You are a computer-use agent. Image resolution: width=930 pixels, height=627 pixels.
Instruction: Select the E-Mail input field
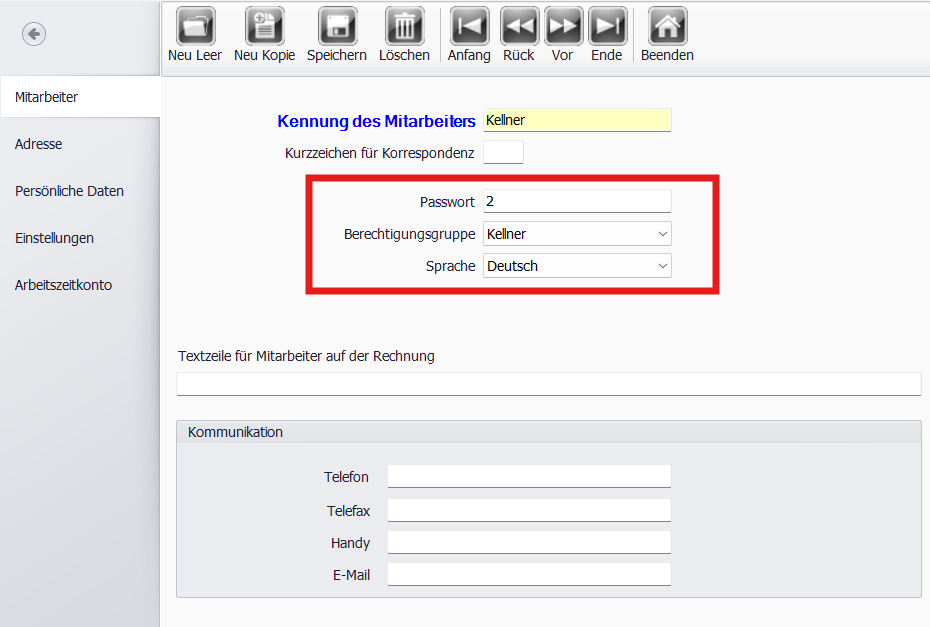[529, 574]
